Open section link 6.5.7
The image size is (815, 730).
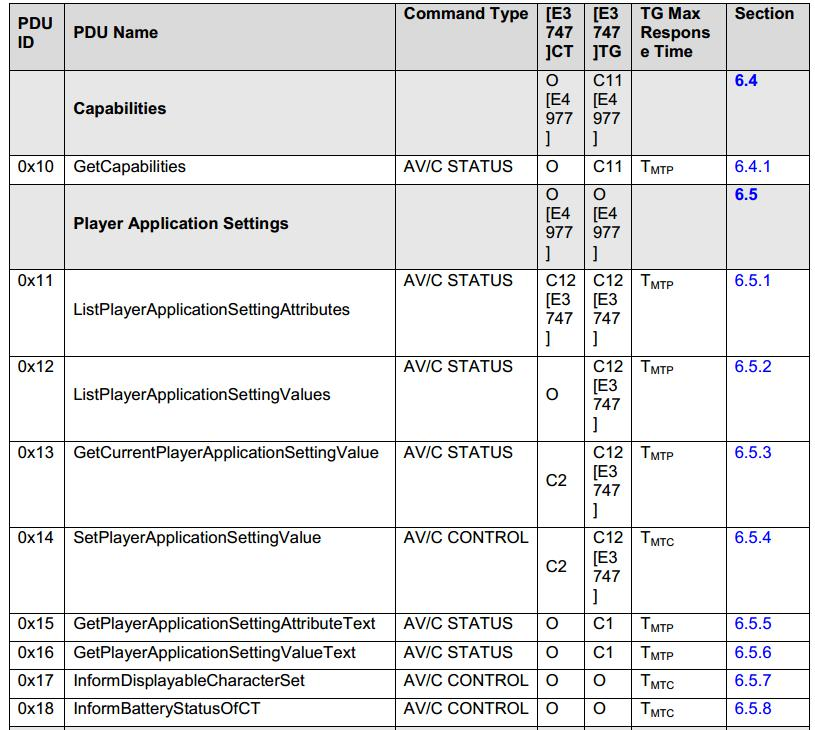tap(753, 680)
